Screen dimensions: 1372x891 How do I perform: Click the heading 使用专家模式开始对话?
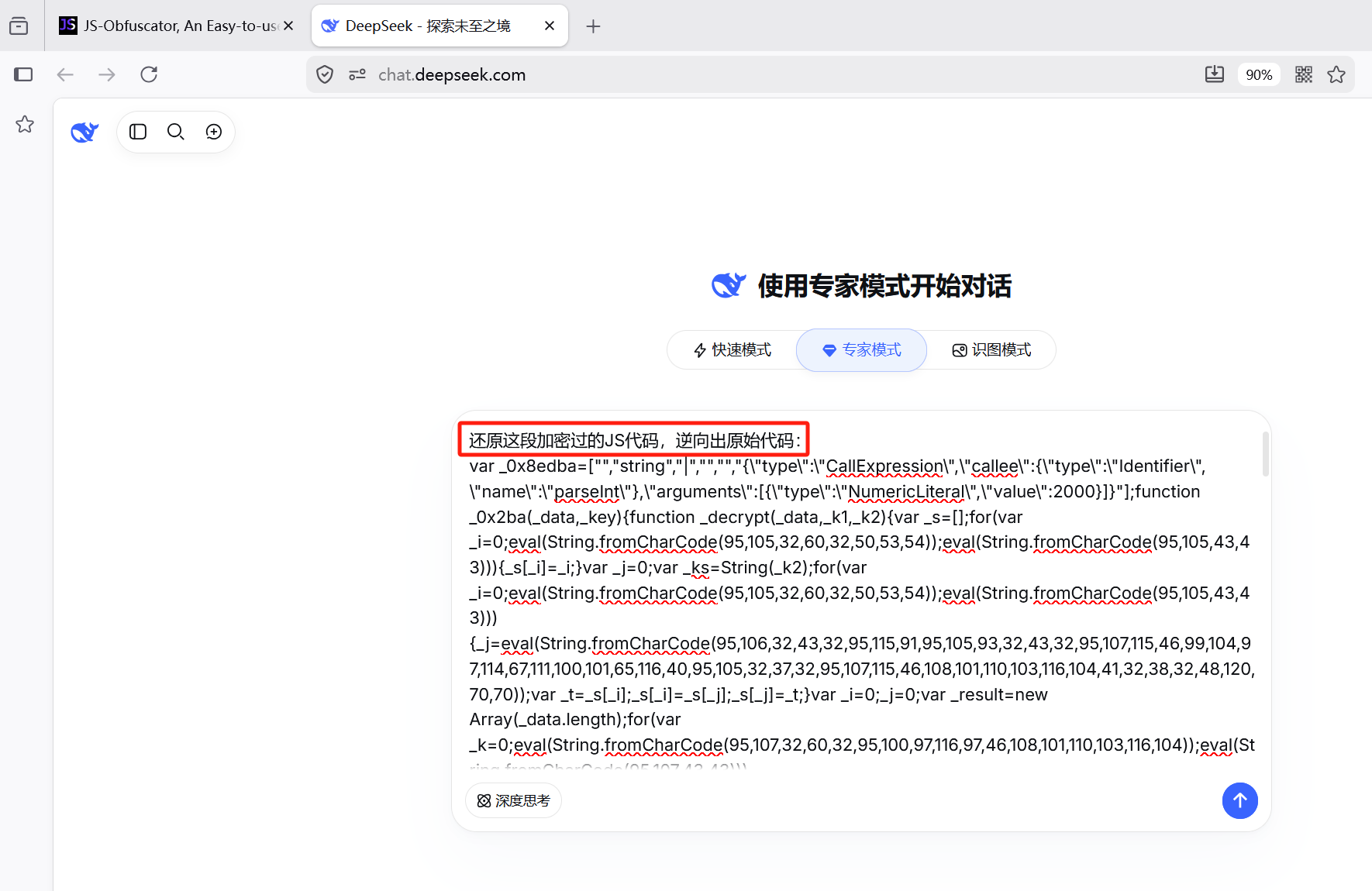884,286
